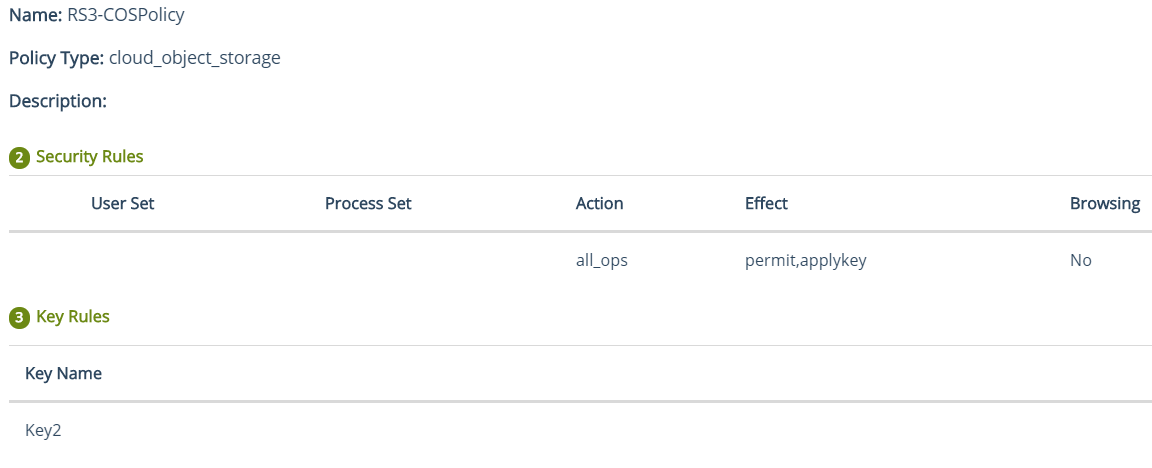The width and height of the screenshot is (1152, 468).
Task: Select the Key Rules section heading
Action: click(x=73, y=317)
